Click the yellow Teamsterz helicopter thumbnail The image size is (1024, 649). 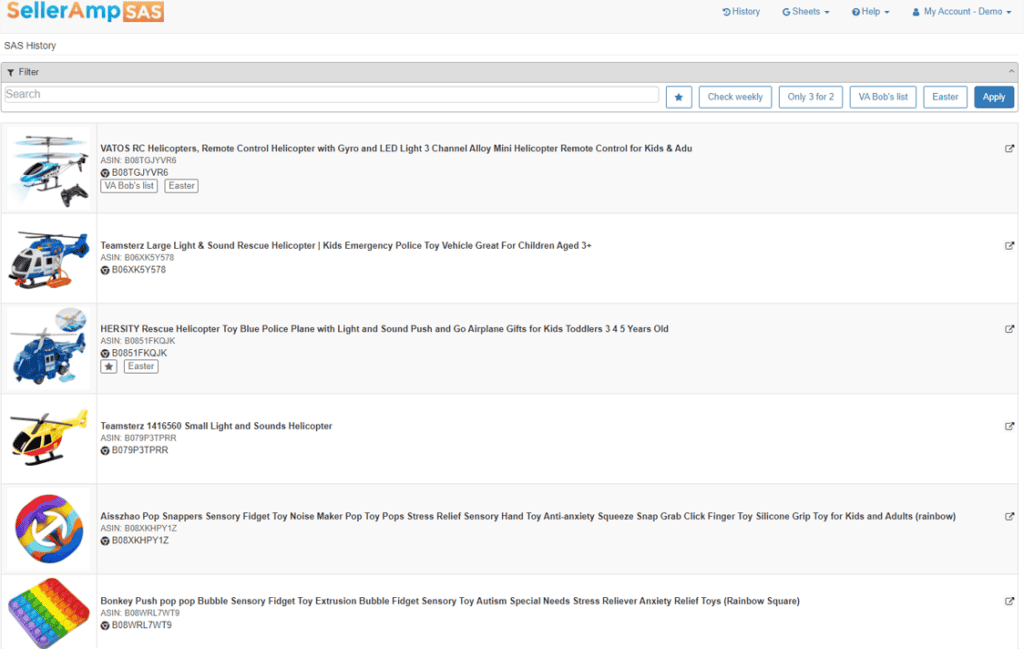(49, 438)
